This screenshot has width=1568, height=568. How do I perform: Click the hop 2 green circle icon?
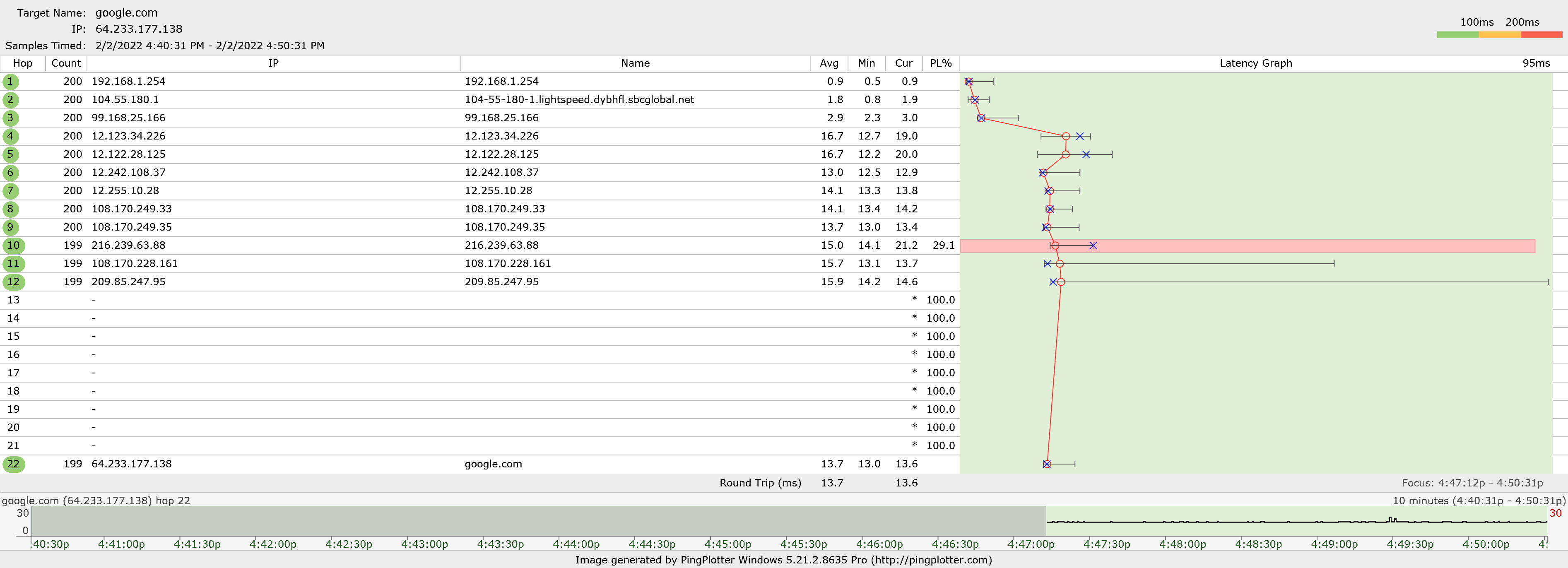(10, 100)
